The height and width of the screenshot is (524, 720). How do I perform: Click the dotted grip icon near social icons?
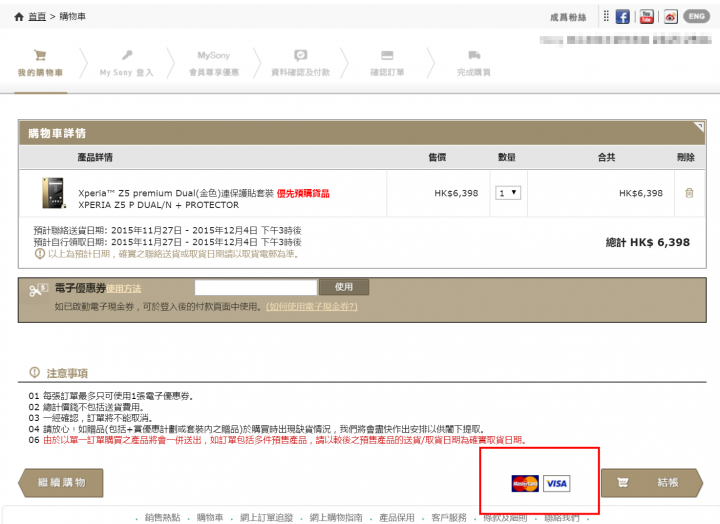(x=606, y=16)
